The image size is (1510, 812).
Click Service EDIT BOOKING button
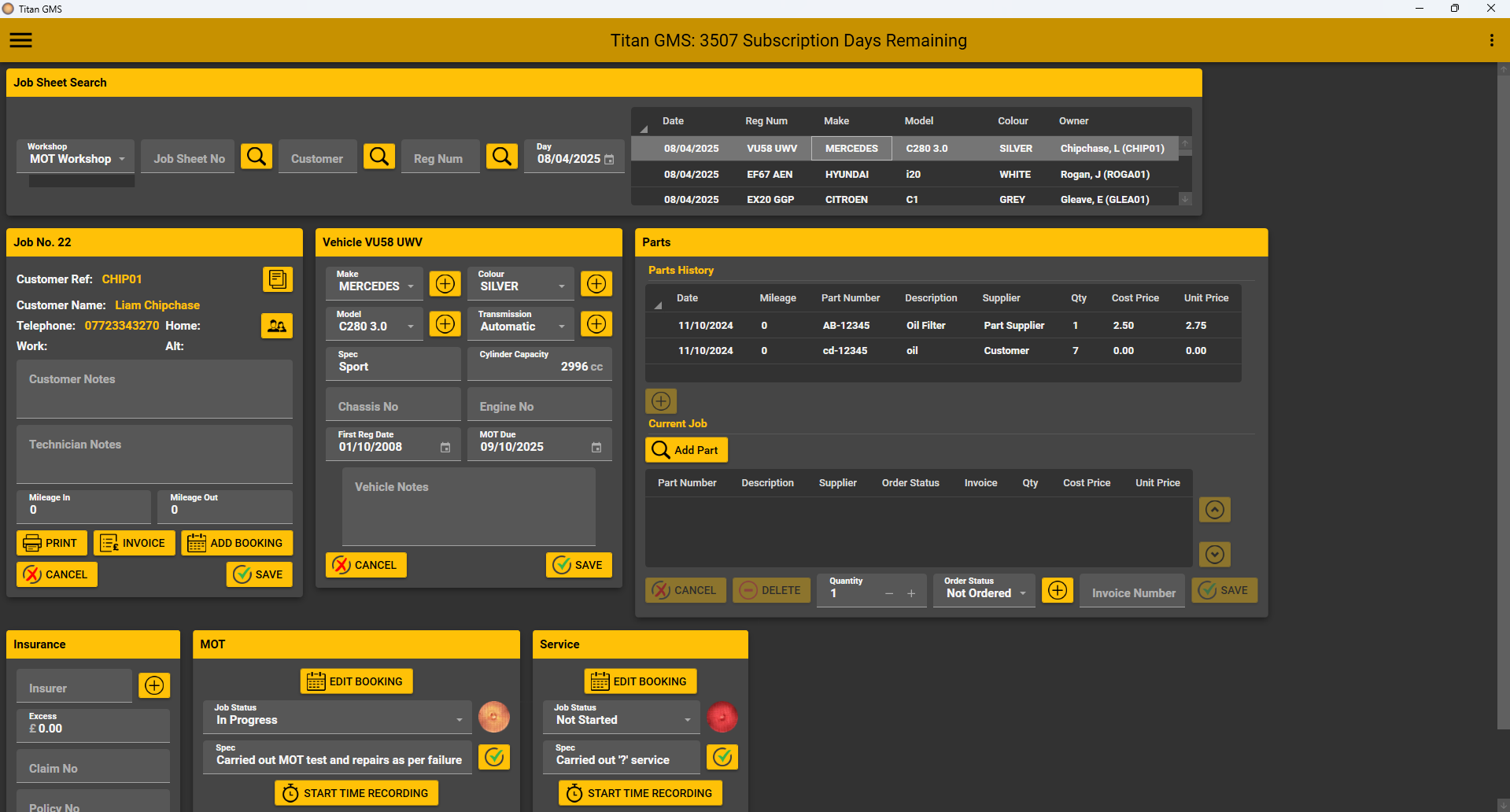[641, 681]
